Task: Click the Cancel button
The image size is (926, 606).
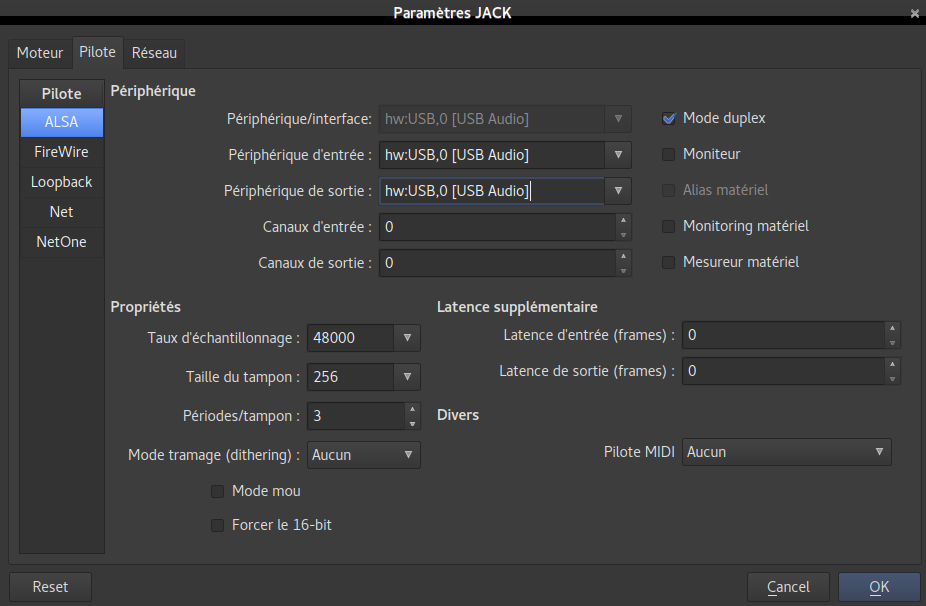Action: [x=788, y=587]
